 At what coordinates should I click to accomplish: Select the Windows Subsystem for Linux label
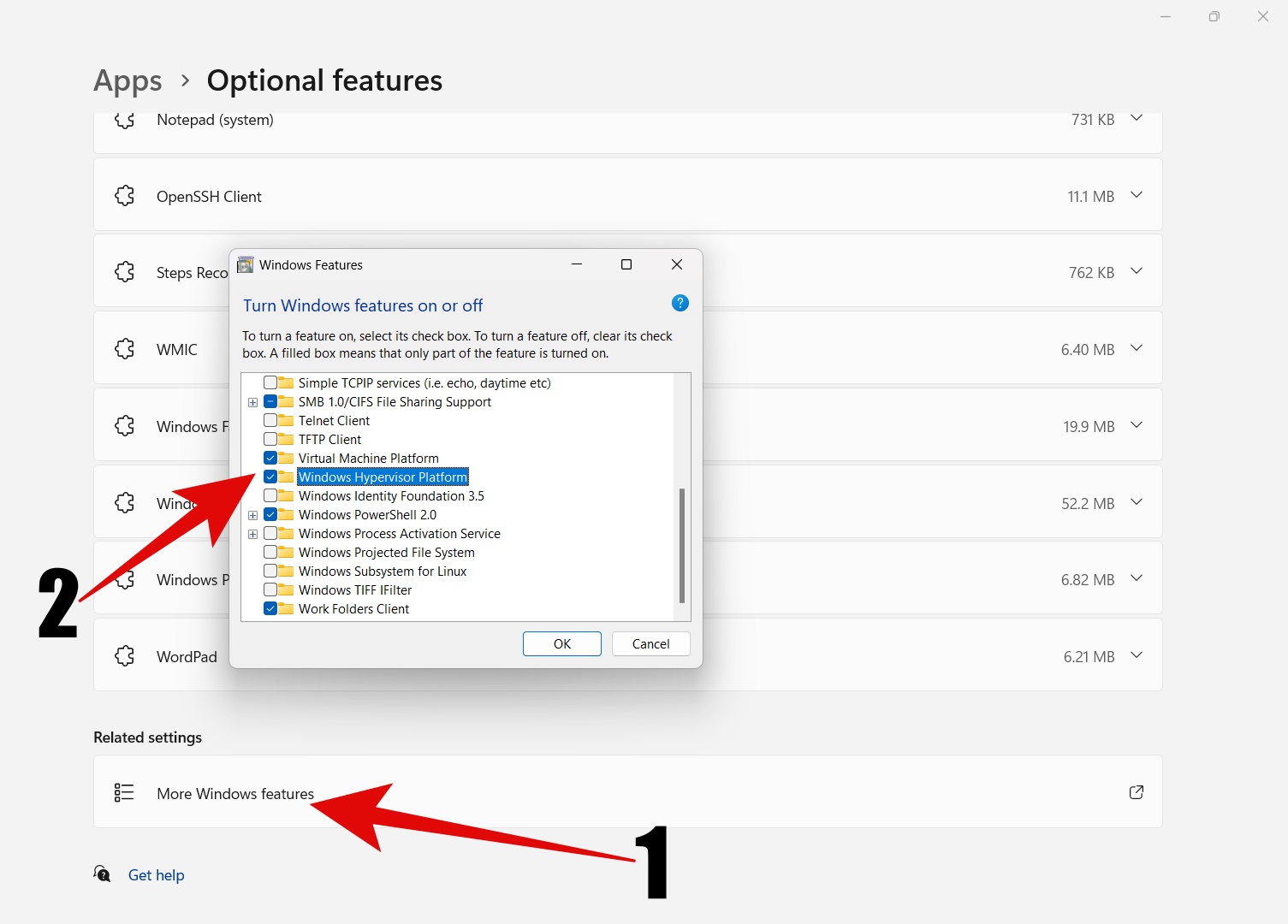point(383,571)
